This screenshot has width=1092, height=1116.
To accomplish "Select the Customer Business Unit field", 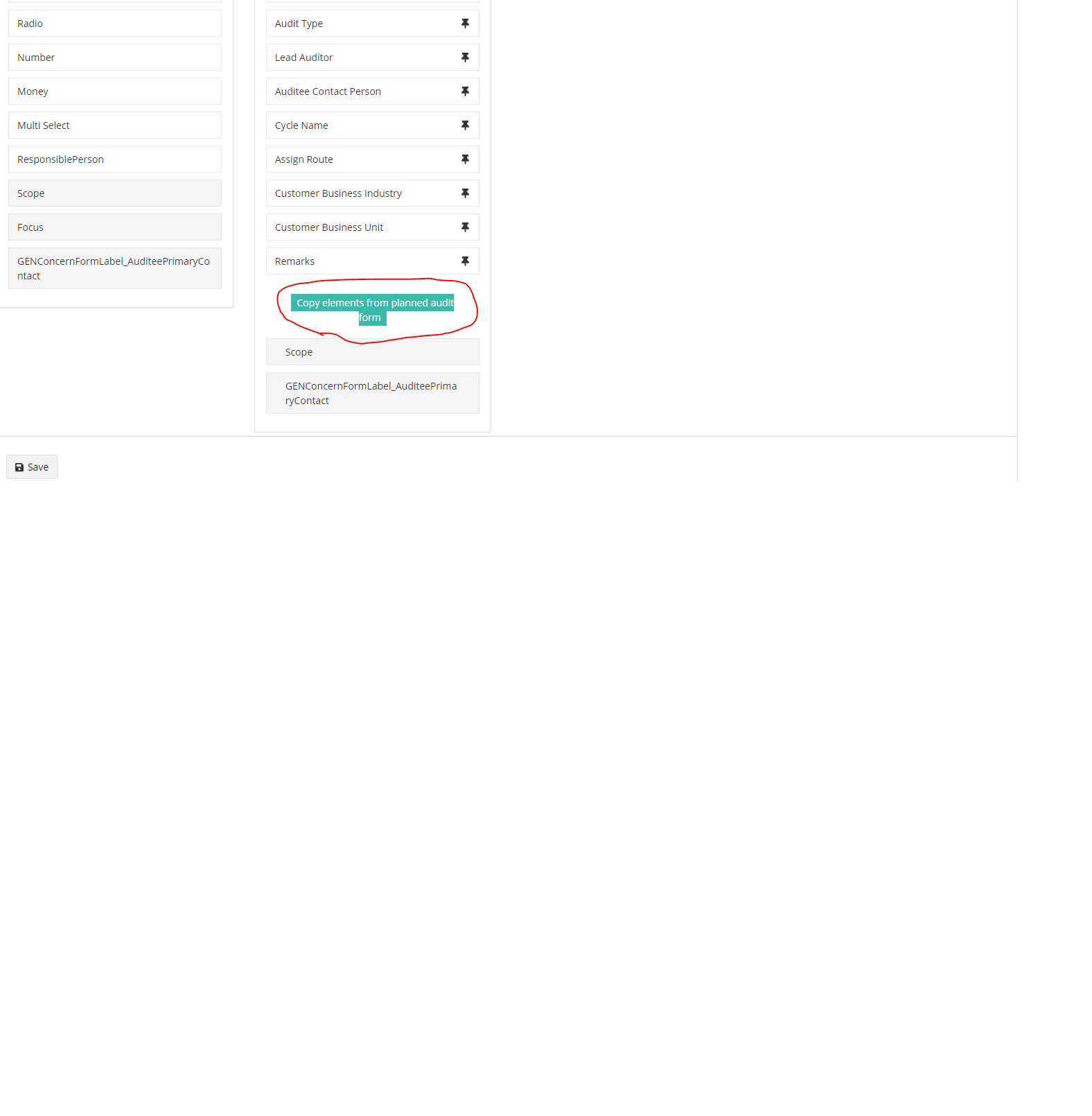I will (373, 227).
